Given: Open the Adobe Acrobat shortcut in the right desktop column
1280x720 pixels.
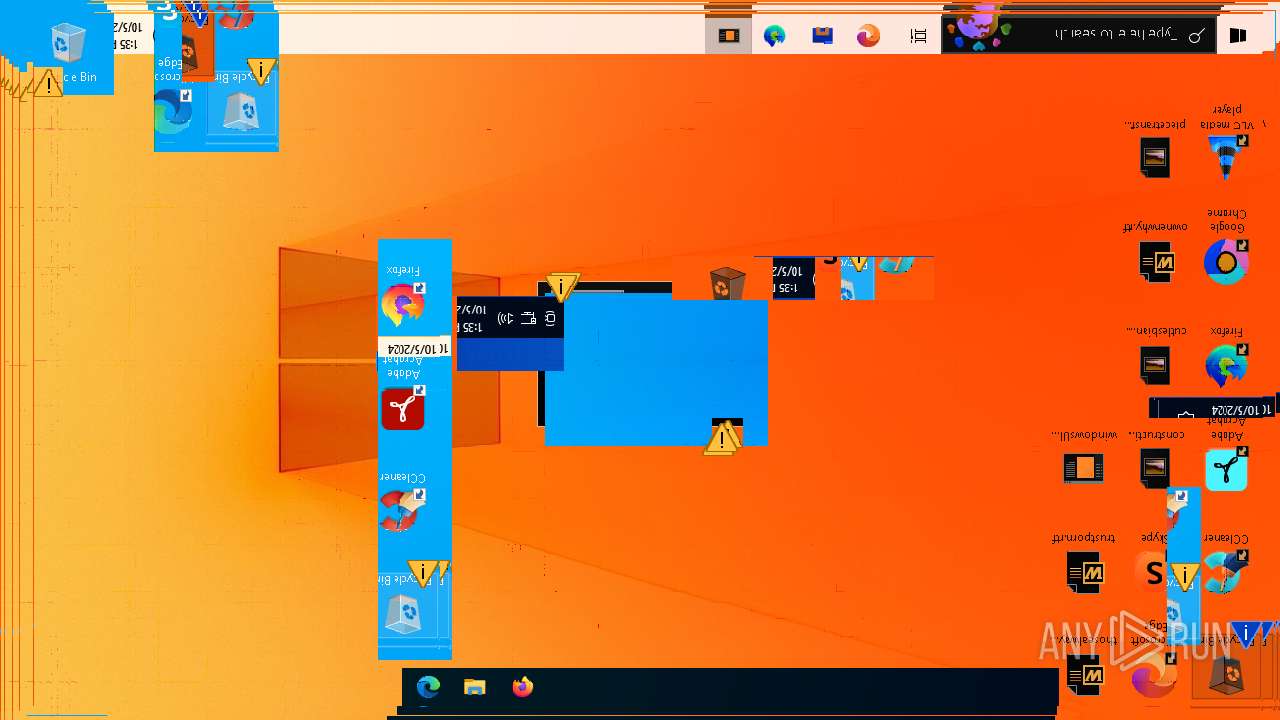Looking at the screenshot, I should click(x=1226, y=469).
